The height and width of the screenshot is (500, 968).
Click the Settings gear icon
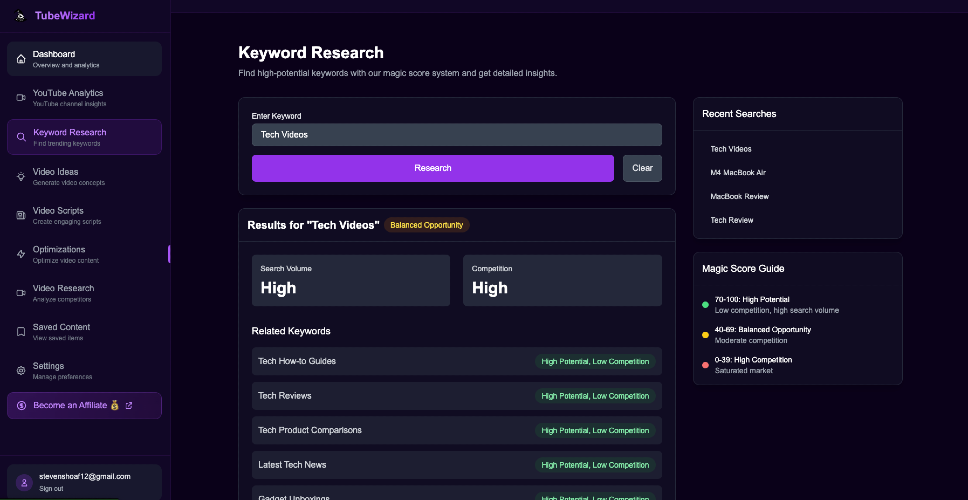21,370
